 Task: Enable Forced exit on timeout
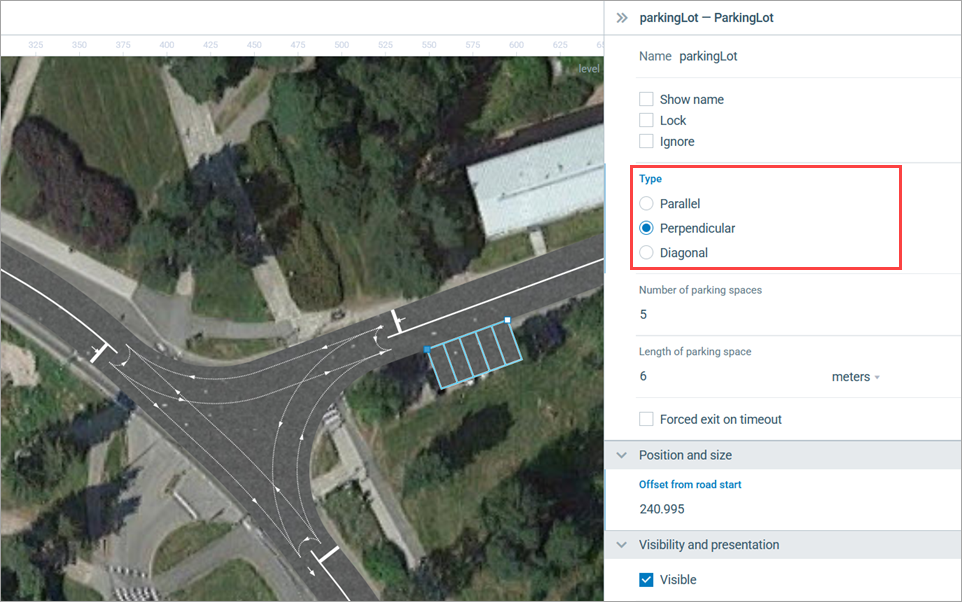[646, 420]
